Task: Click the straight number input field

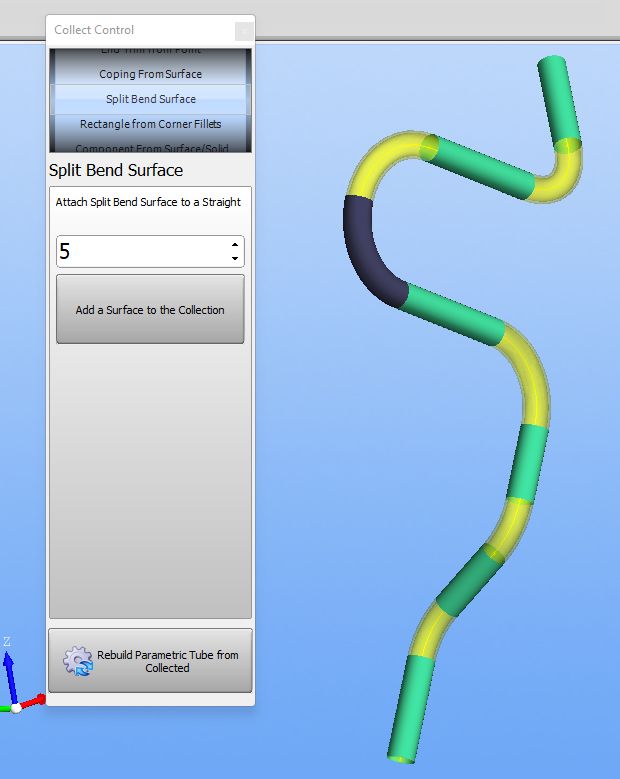Action: tap(140, 251)
